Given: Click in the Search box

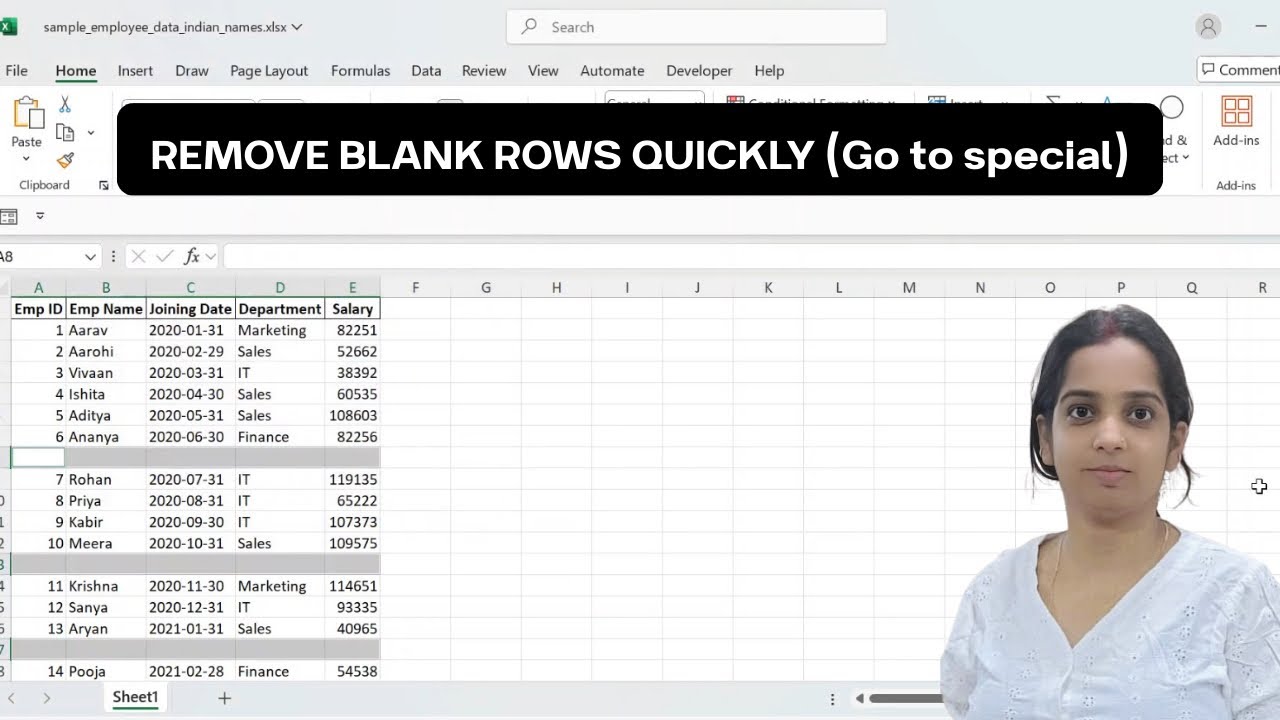Looking at the screenshot, I should pyautogui.click(x=697, y=27).
